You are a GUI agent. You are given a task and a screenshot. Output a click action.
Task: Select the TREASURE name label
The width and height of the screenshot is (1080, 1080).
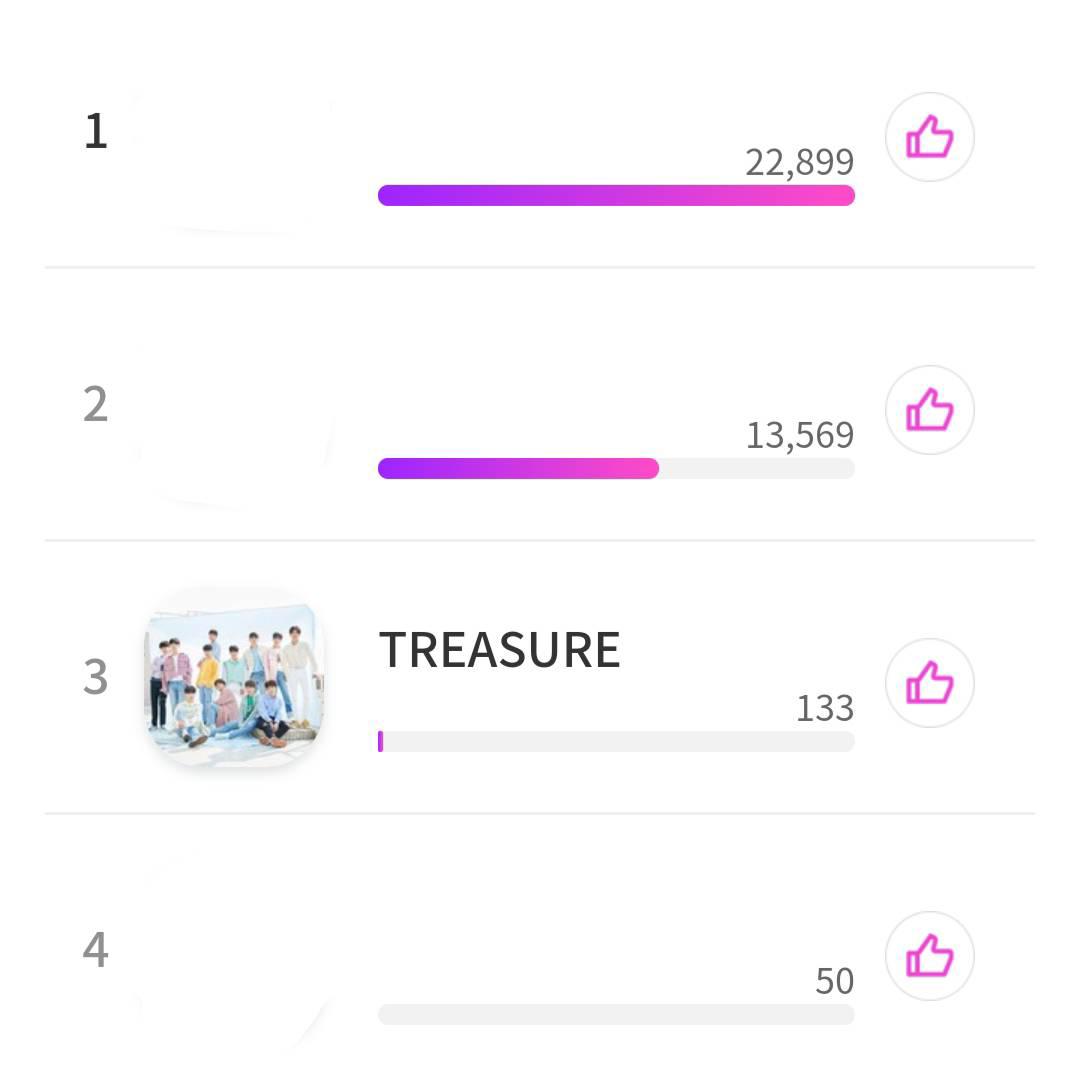point(499,650)
